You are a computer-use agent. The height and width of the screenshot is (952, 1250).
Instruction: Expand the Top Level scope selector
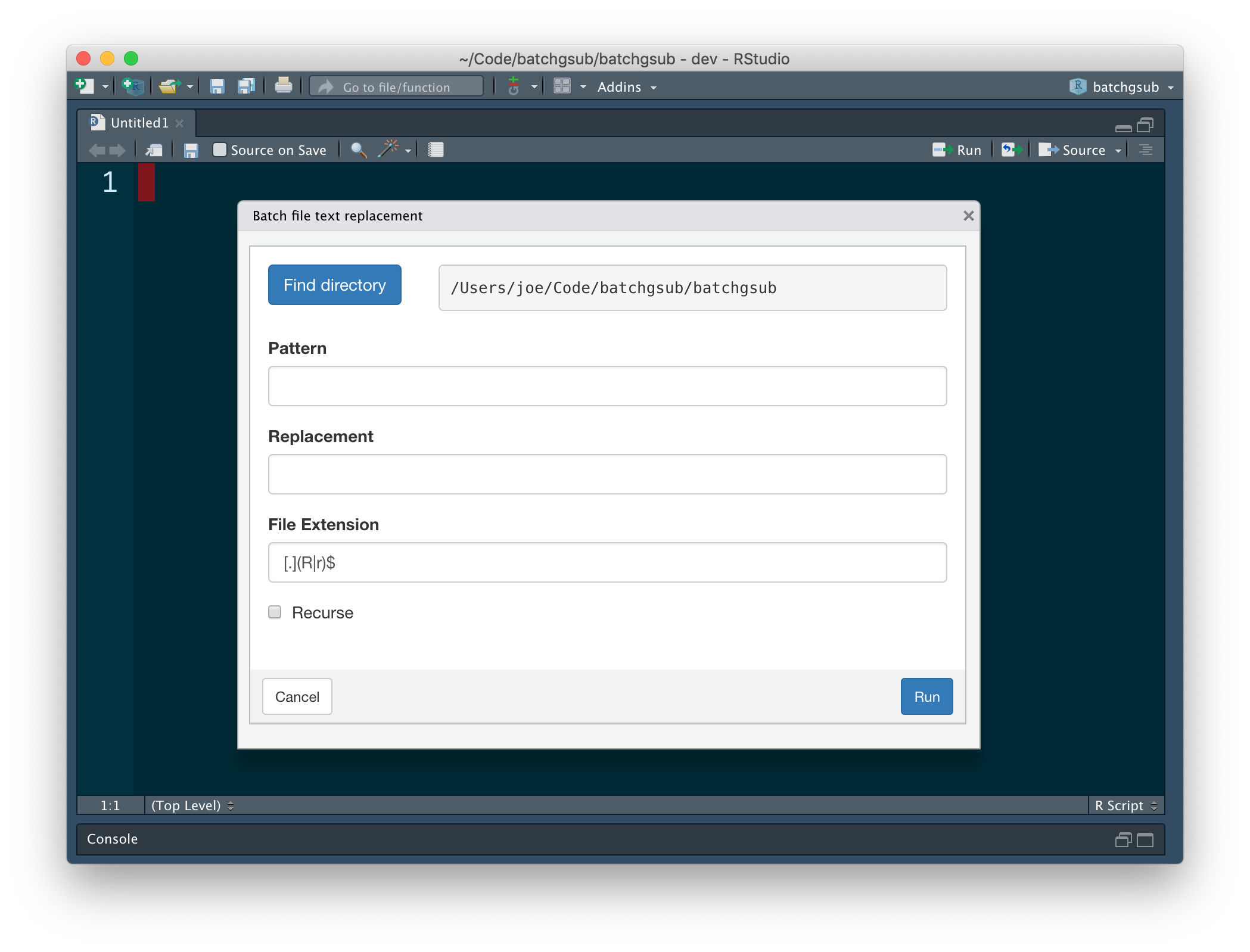pyautogui.click(x=192, y=805)
